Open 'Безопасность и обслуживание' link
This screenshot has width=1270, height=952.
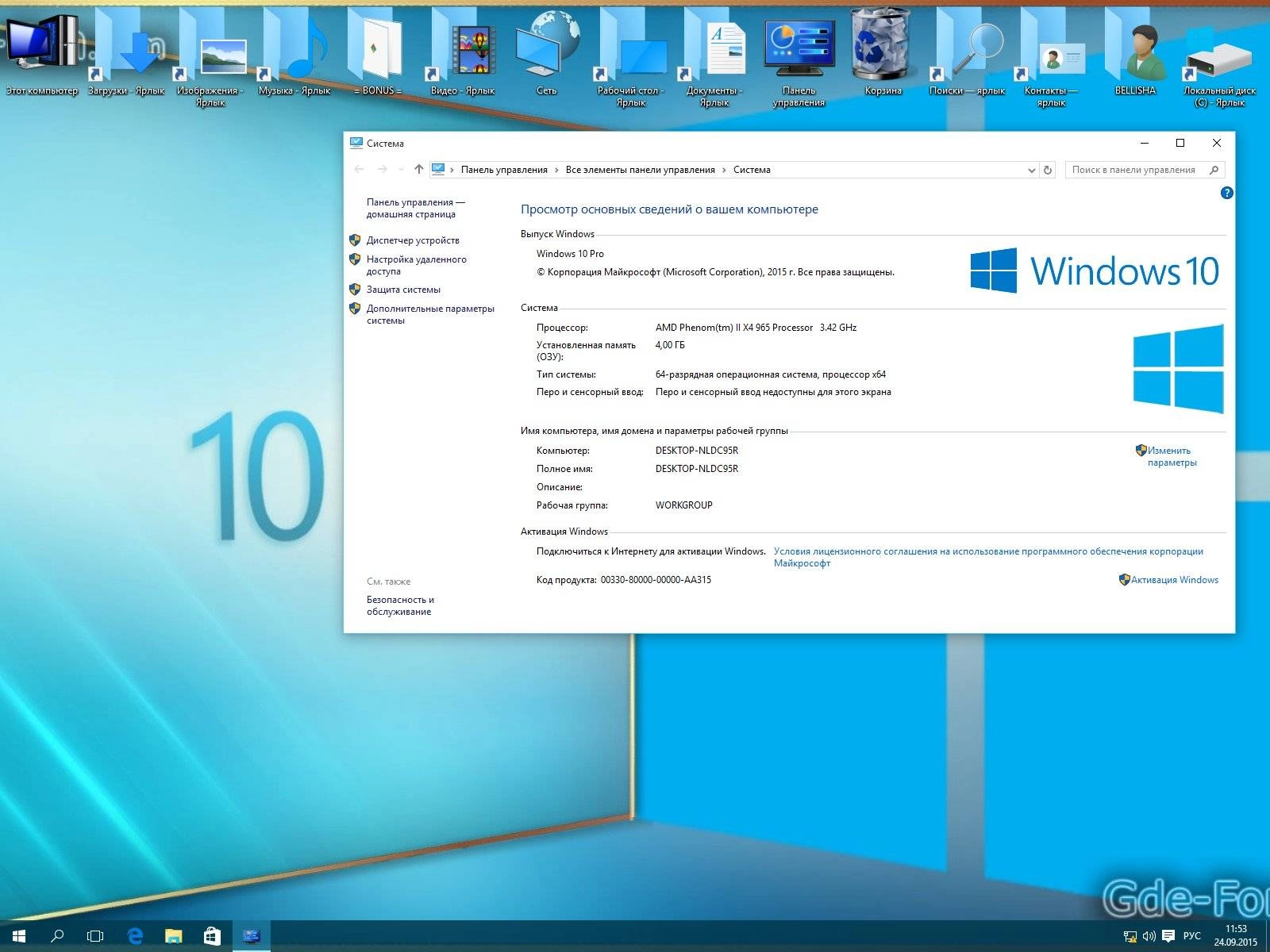click(400, 605)
